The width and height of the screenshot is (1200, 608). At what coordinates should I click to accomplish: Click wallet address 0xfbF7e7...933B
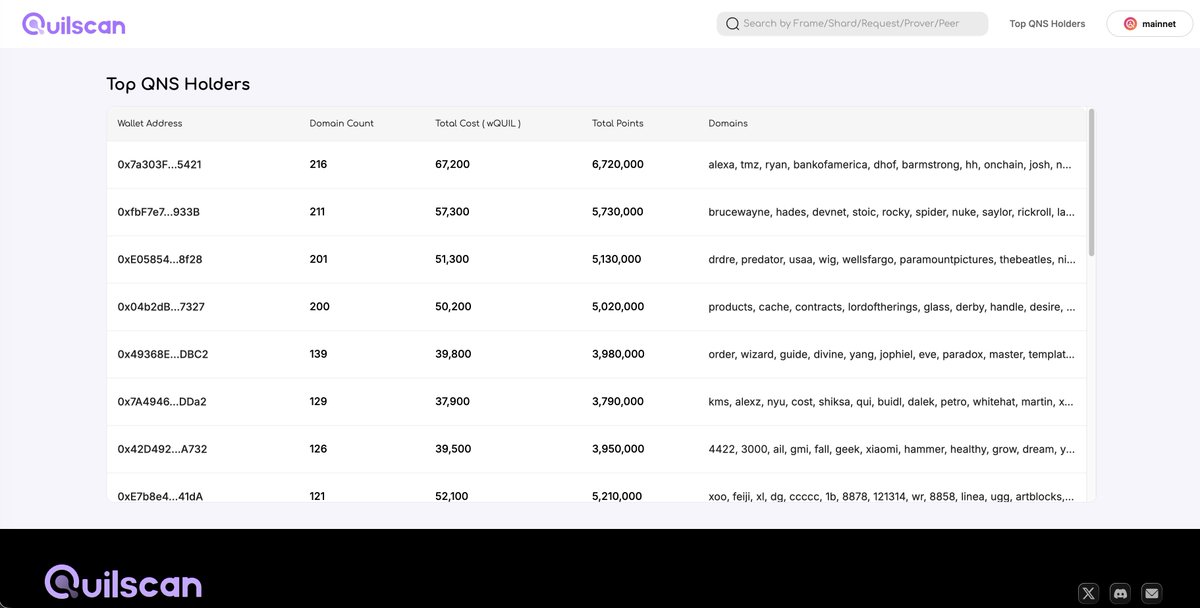coord(158,211)
